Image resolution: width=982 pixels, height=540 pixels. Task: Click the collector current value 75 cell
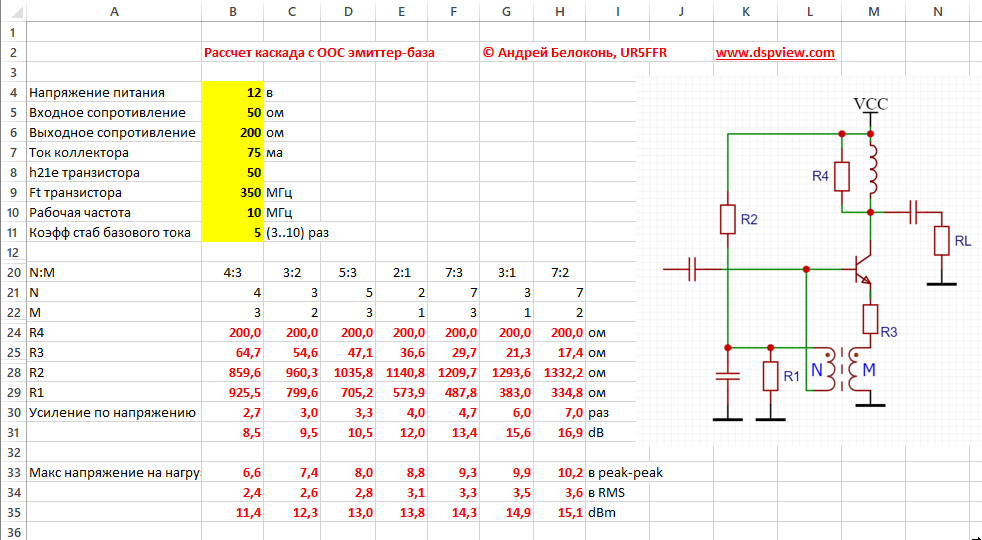232,152
